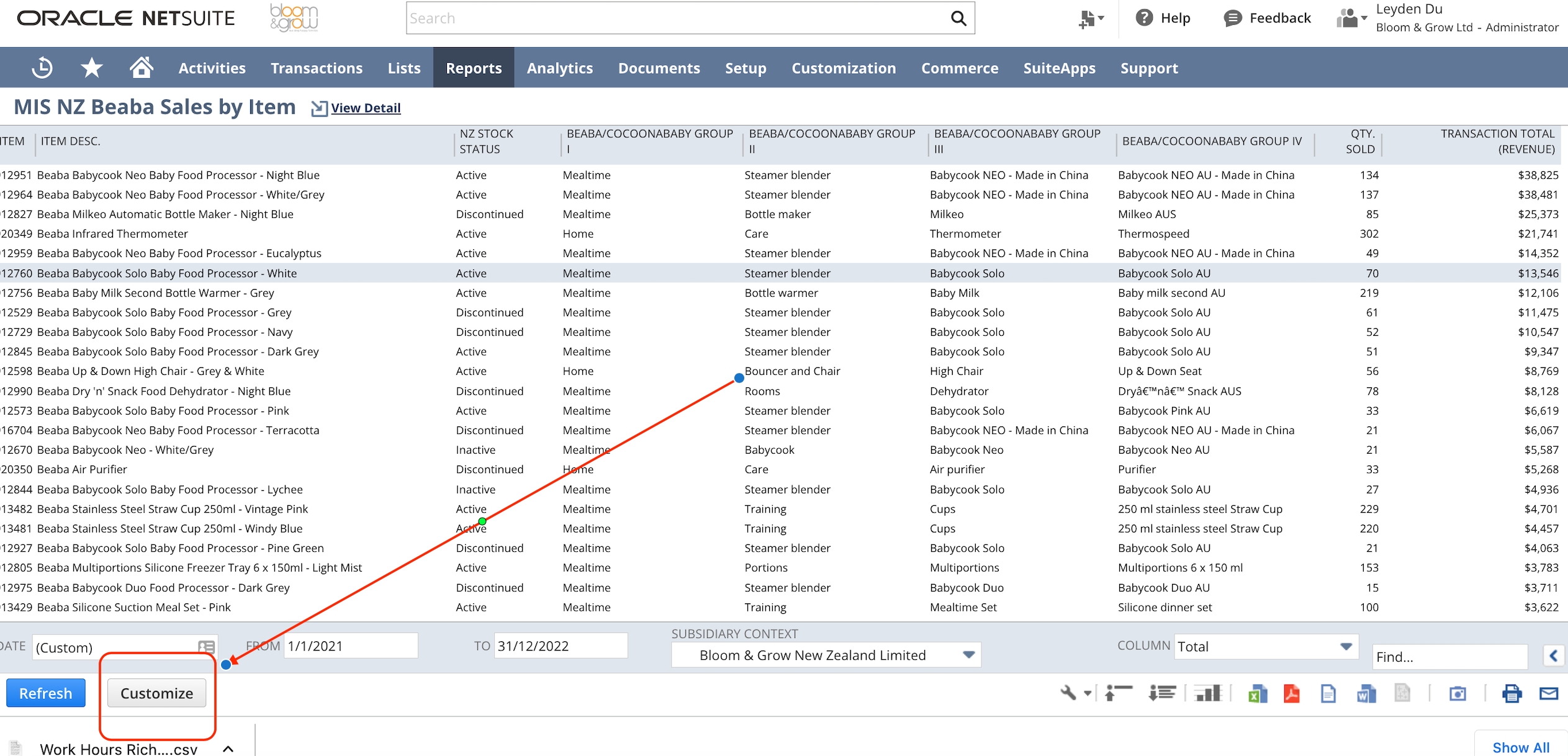Click the Expand All rows icon
The image size is (1568, 756).
(1162, 693)
